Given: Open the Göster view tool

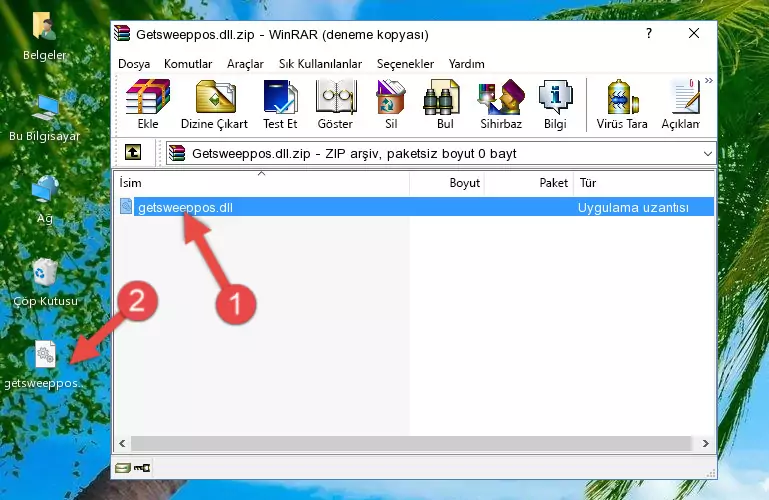Looking at the screenshot, I should tap(335, 104).
